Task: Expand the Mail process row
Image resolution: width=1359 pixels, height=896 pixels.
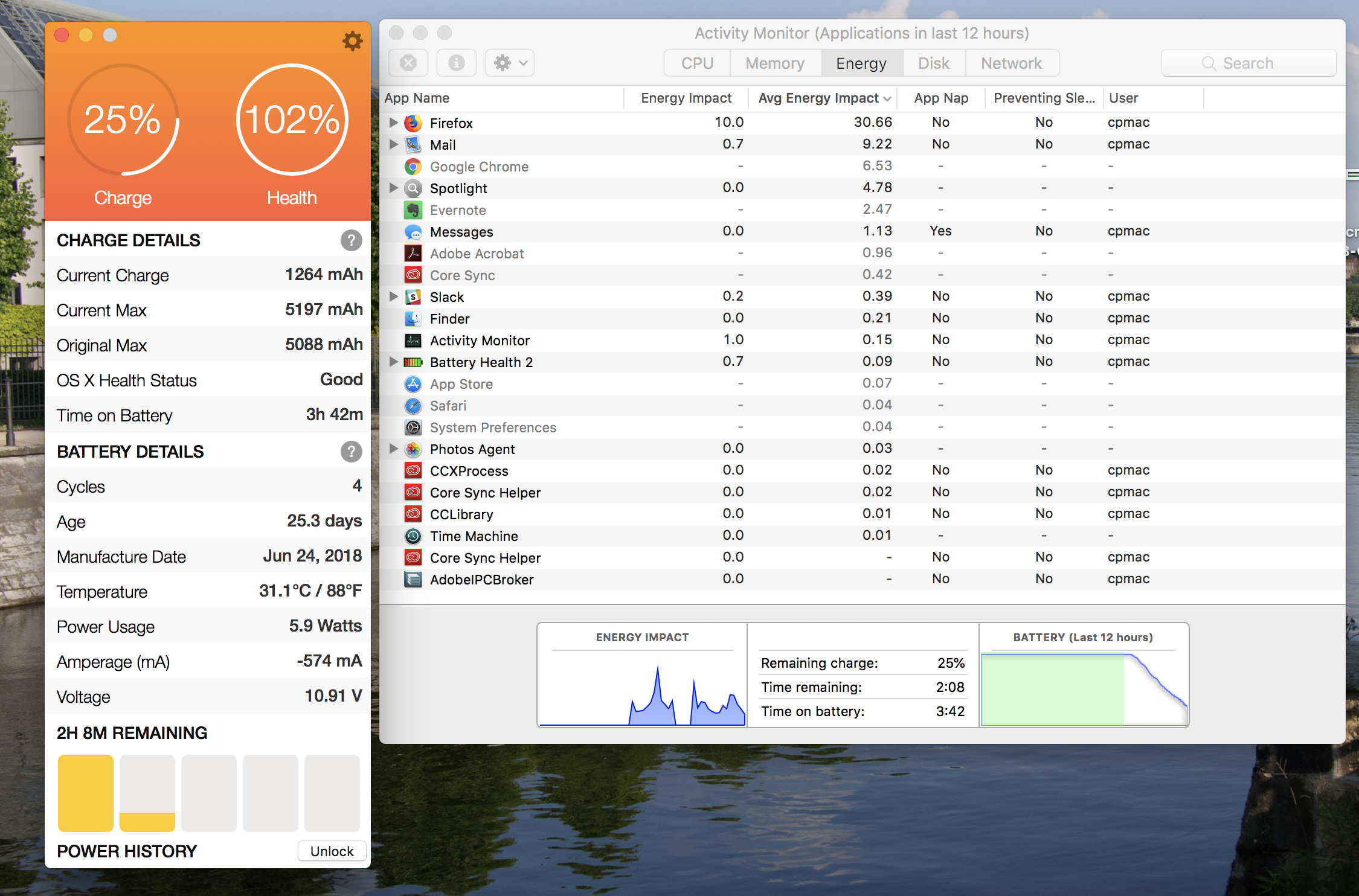Action: pyautogui.click(x=393, y=144)
